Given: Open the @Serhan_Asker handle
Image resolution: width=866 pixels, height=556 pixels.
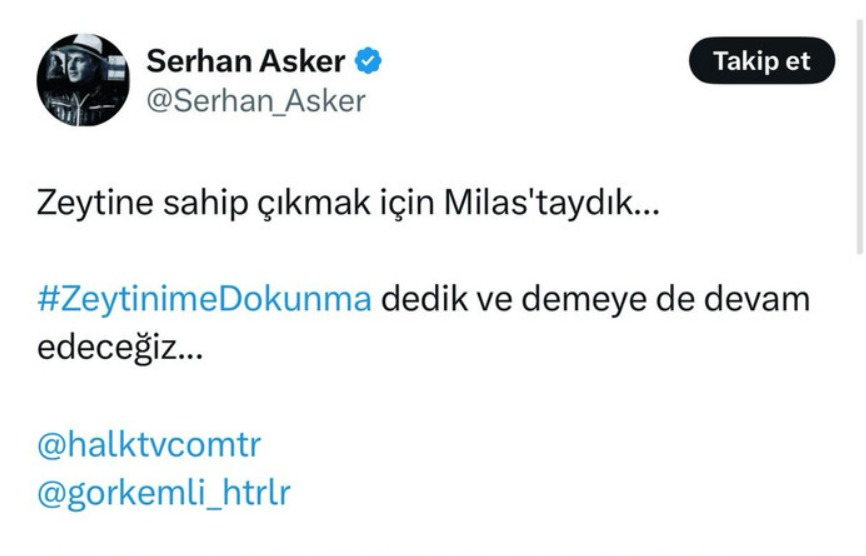Looking at the screenshot, I should click(256, 100).
